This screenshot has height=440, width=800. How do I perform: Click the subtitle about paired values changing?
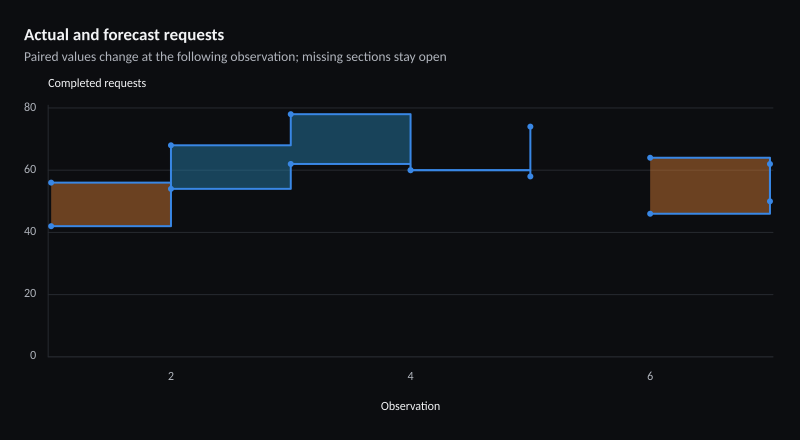pyautogui.click(x=235, y=57)
